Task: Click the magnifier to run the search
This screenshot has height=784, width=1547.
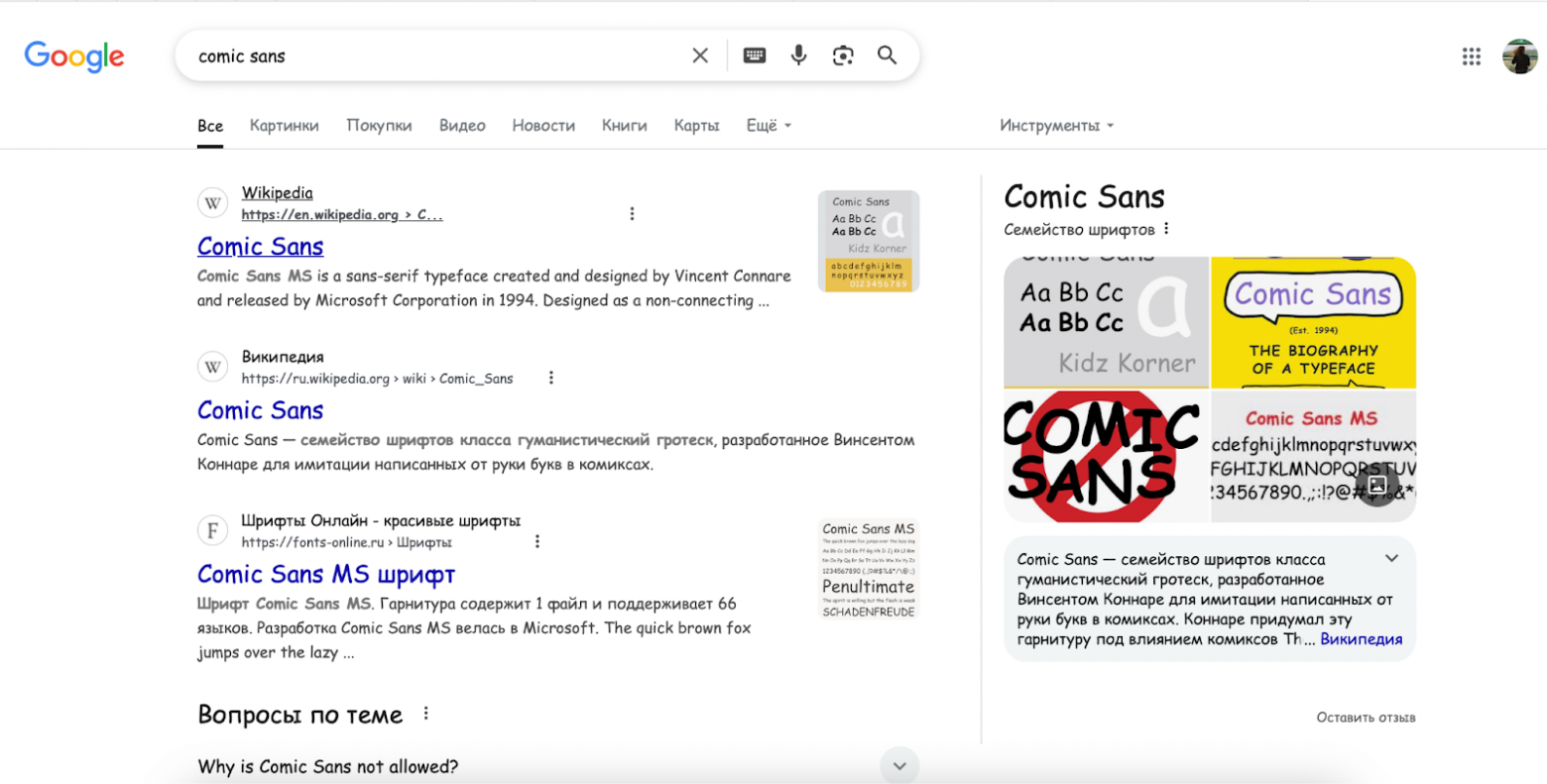Action: [x=888, y=56]
